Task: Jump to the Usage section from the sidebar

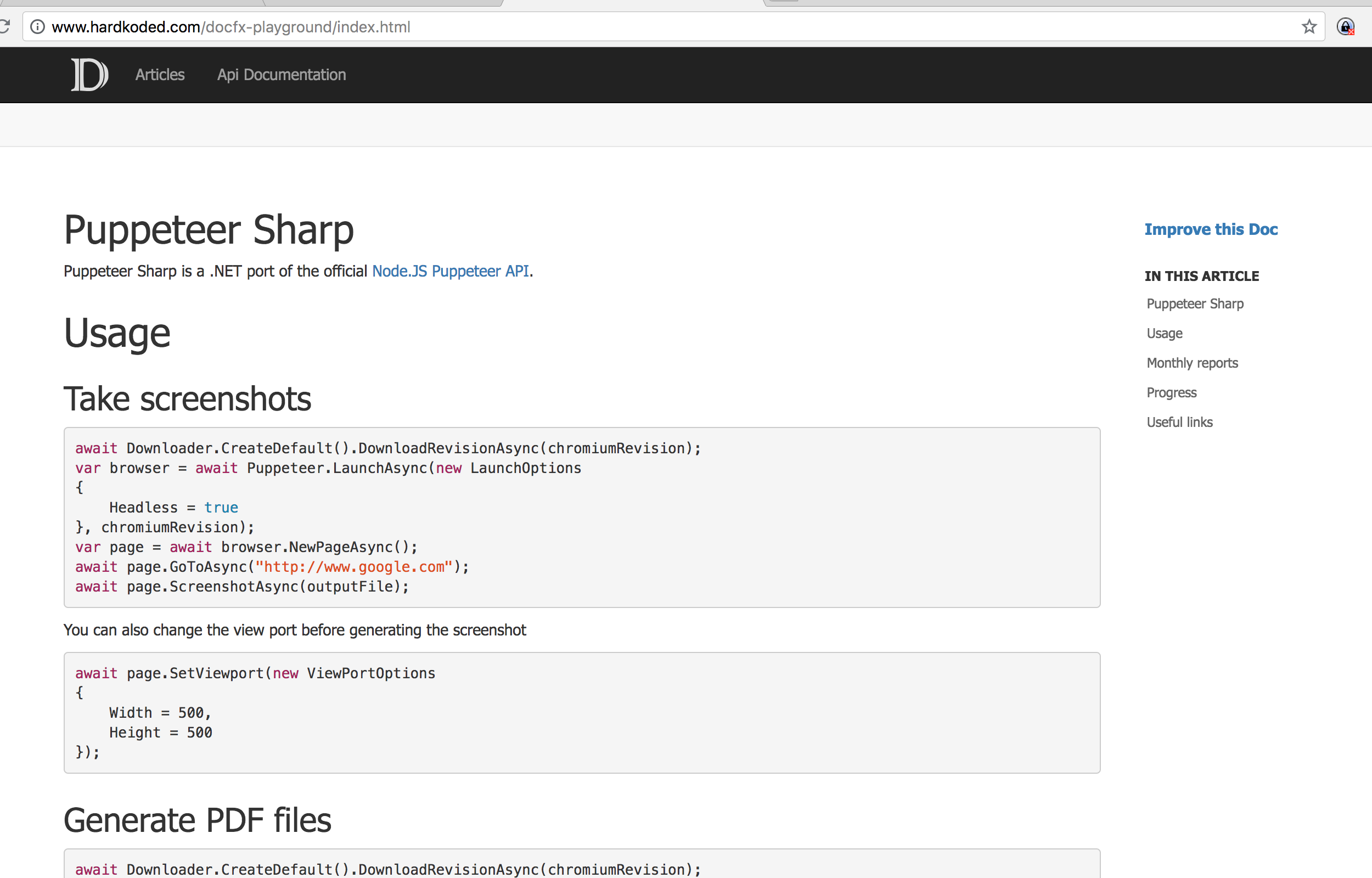Action: click(1164, 334)
